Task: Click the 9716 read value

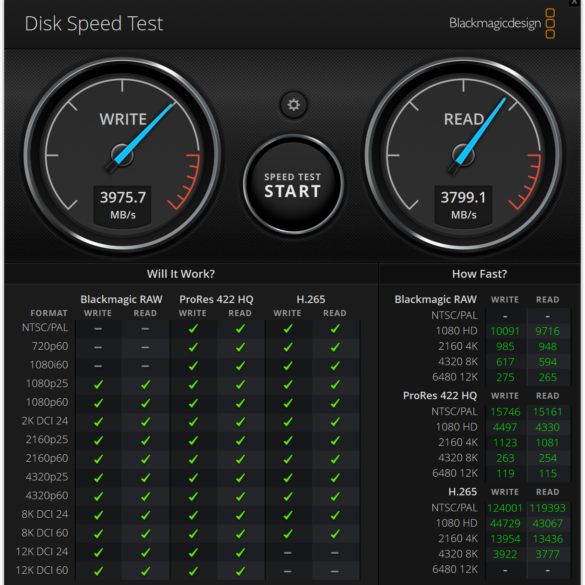Action: point(547,331)
